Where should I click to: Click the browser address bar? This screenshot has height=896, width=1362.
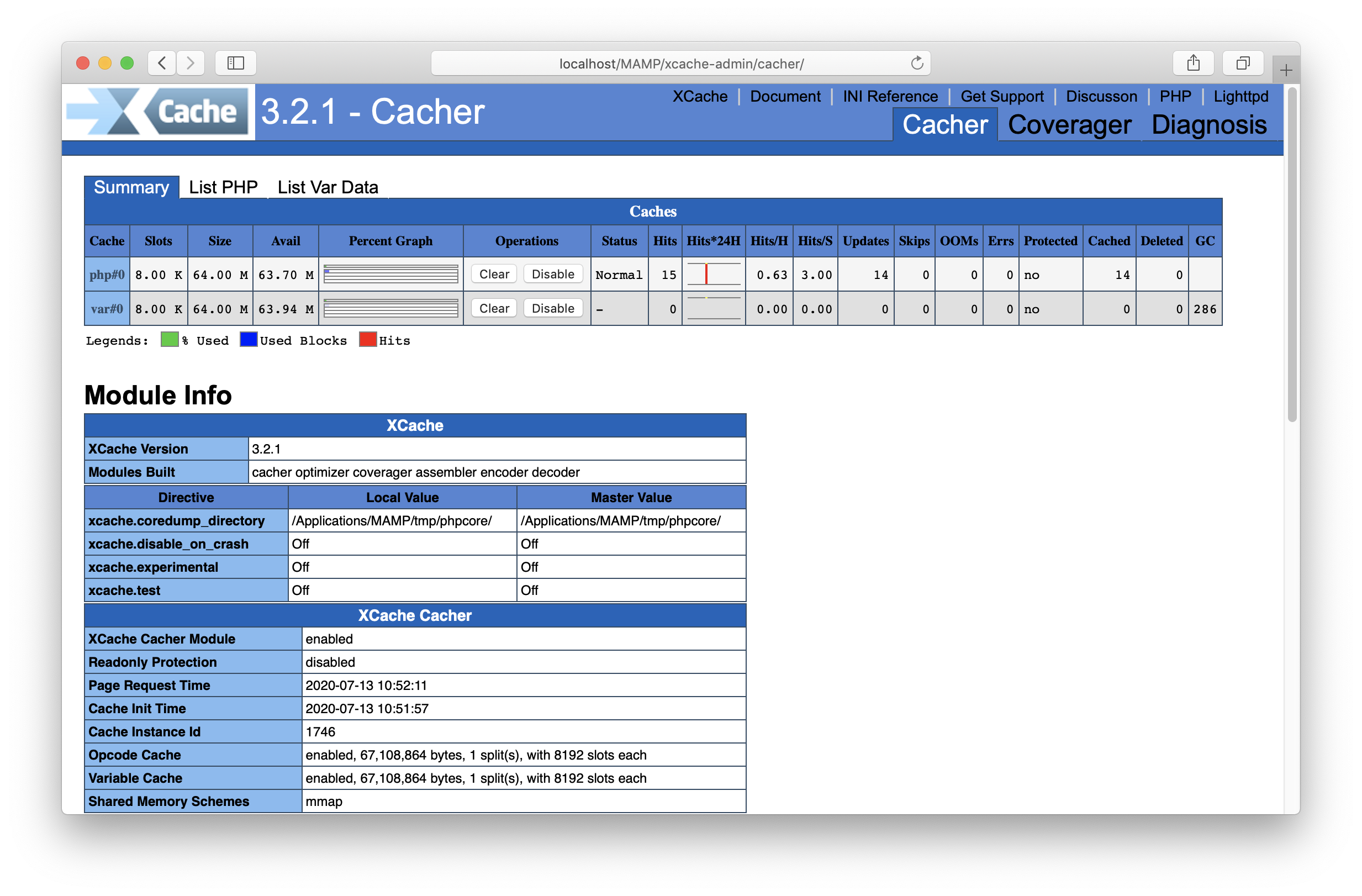[x=680, y=63]
